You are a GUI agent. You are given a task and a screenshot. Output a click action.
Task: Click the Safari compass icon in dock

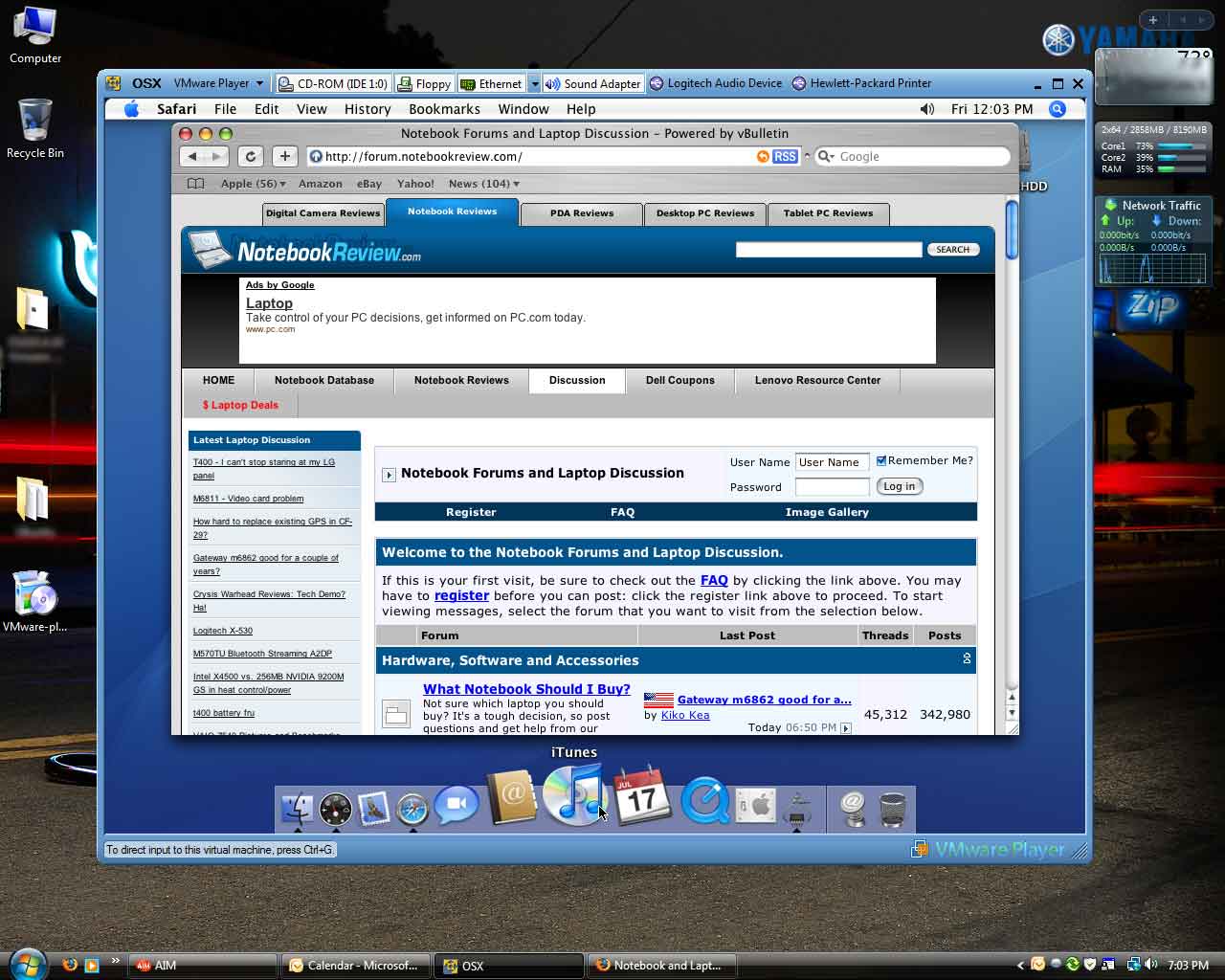coord(412,810)
